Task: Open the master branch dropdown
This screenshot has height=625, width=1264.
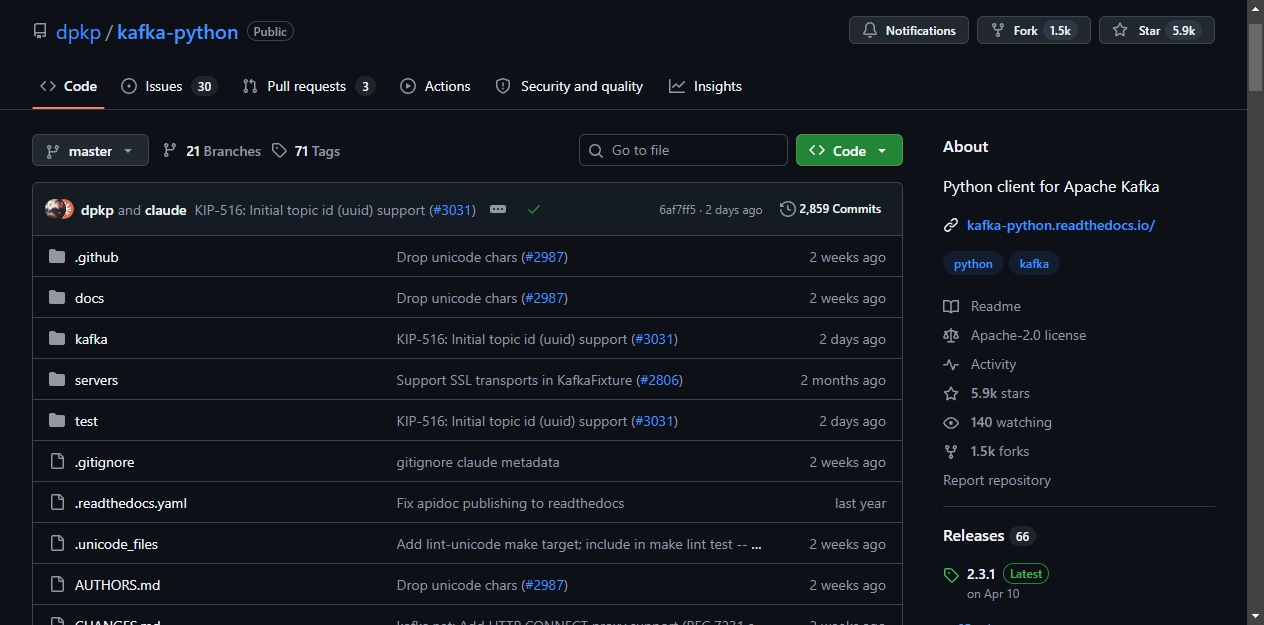Action: (90, 150)
